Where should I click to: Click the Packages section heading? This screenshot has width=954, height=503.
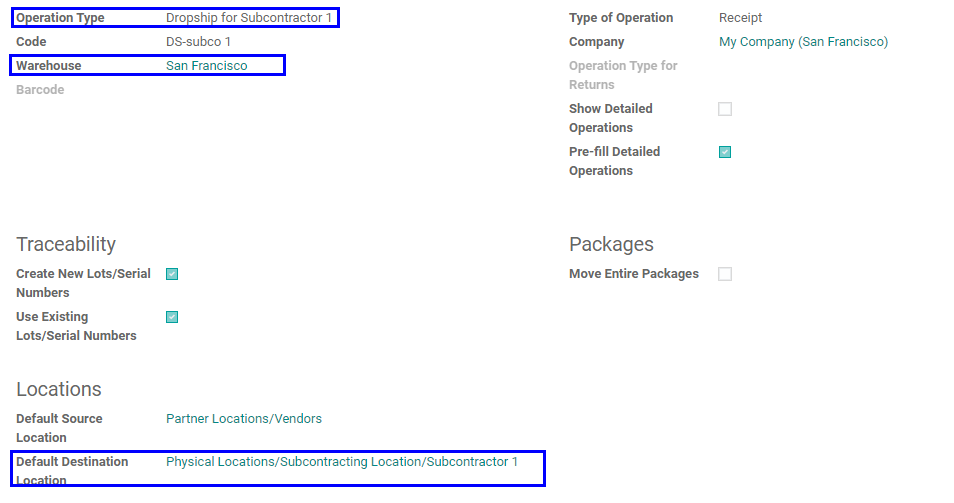(x=611, y=244)
